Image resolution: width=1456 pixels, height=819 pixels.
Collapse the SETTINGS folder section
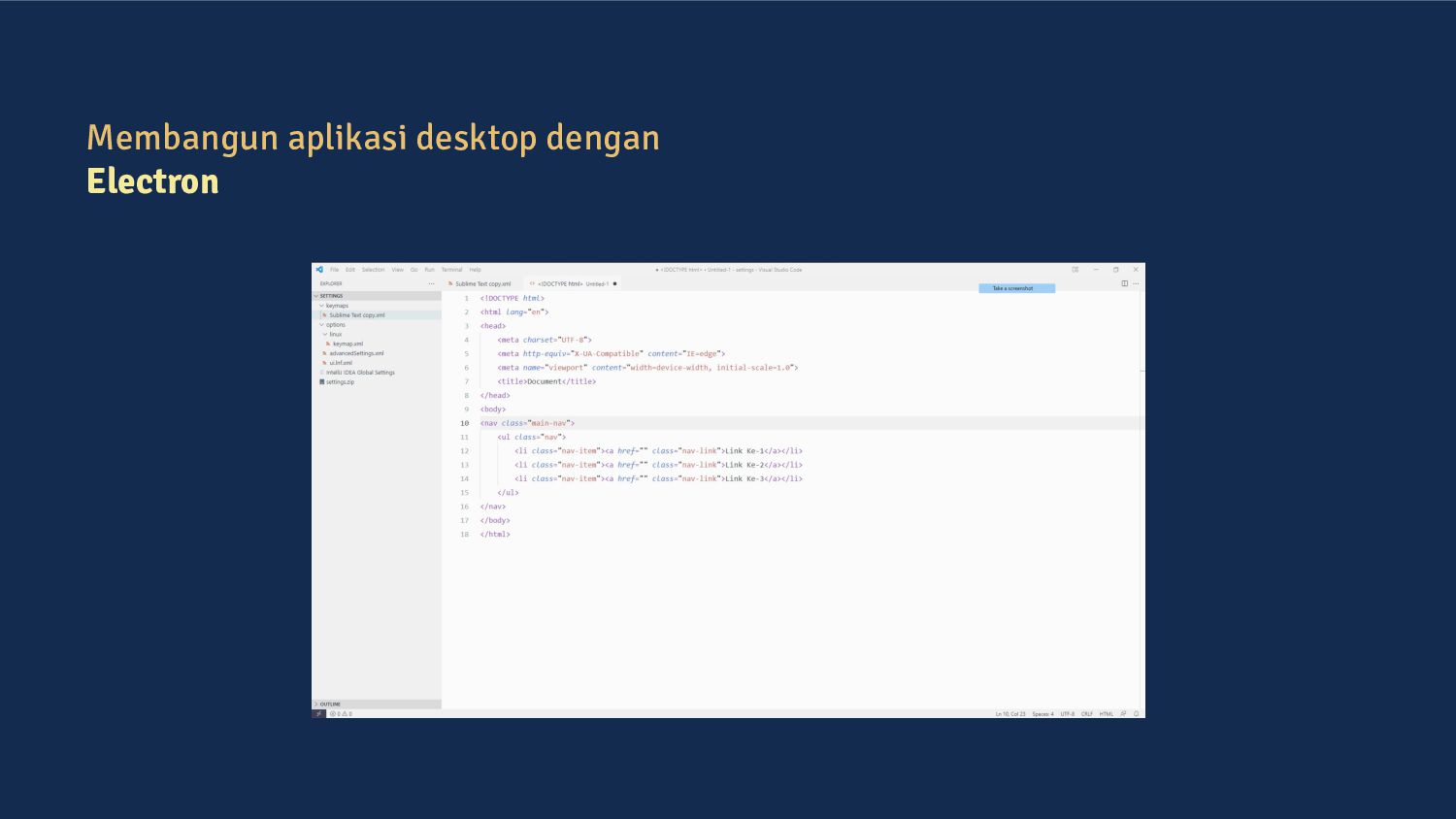[x=377, y=296]
